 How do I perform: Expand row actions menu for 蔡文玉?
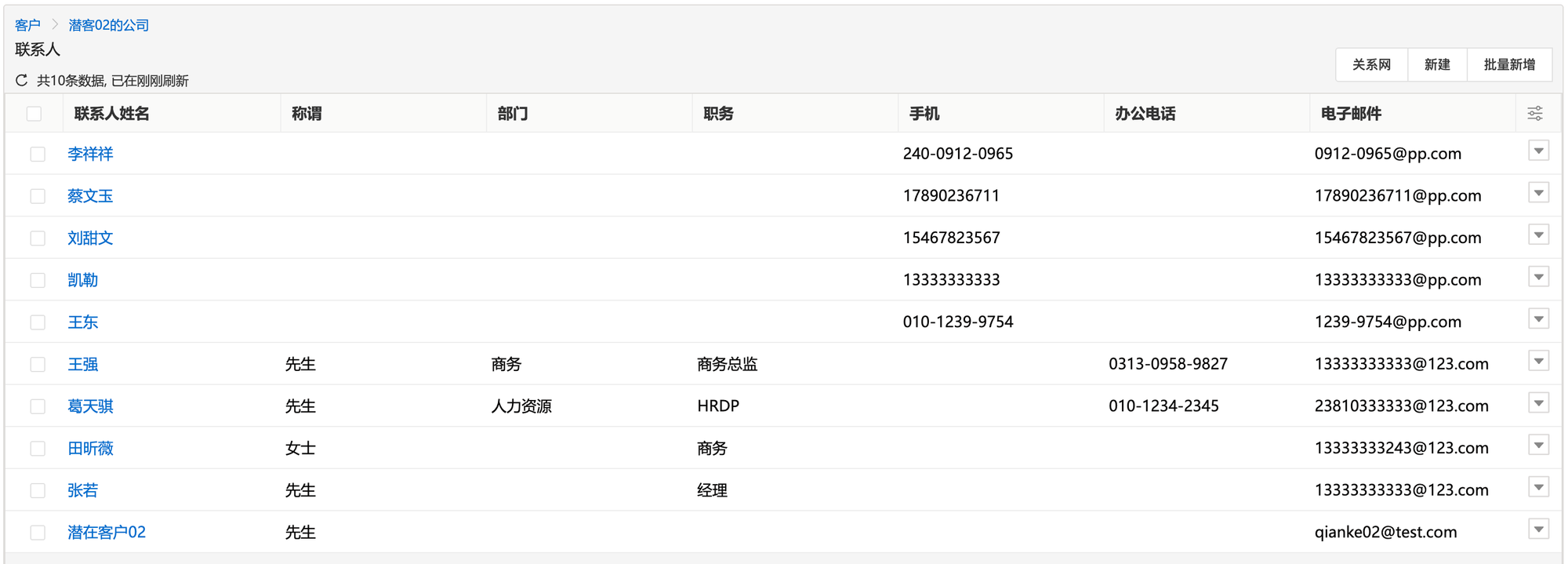click(1538, 193)
